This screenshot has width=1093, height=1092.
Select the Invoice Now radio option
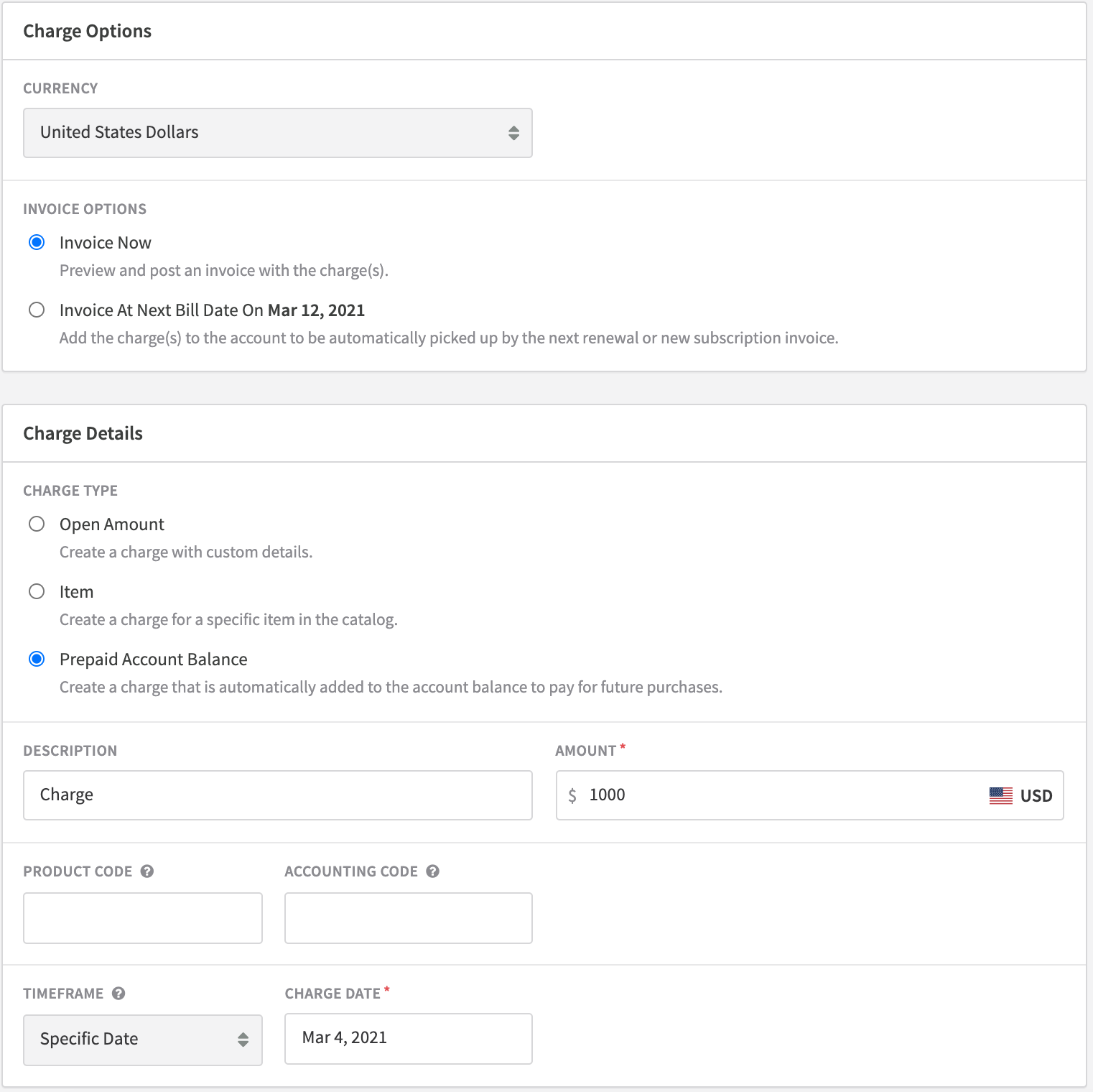click(37, 242)
